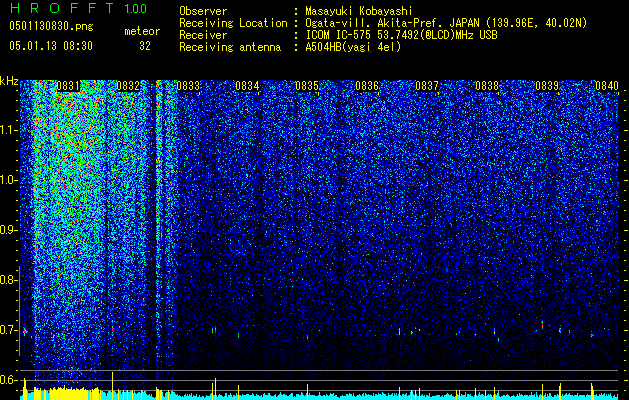
Task: Click the meteor echo just below the 0835 marker line
Action: coord(307,337)
